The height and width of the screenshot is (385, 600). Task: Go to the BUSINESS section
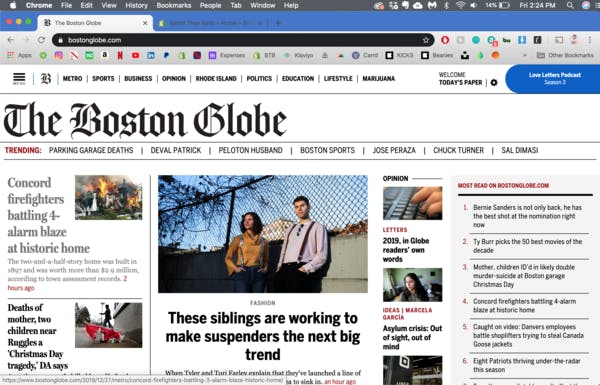tap(138, 78)
